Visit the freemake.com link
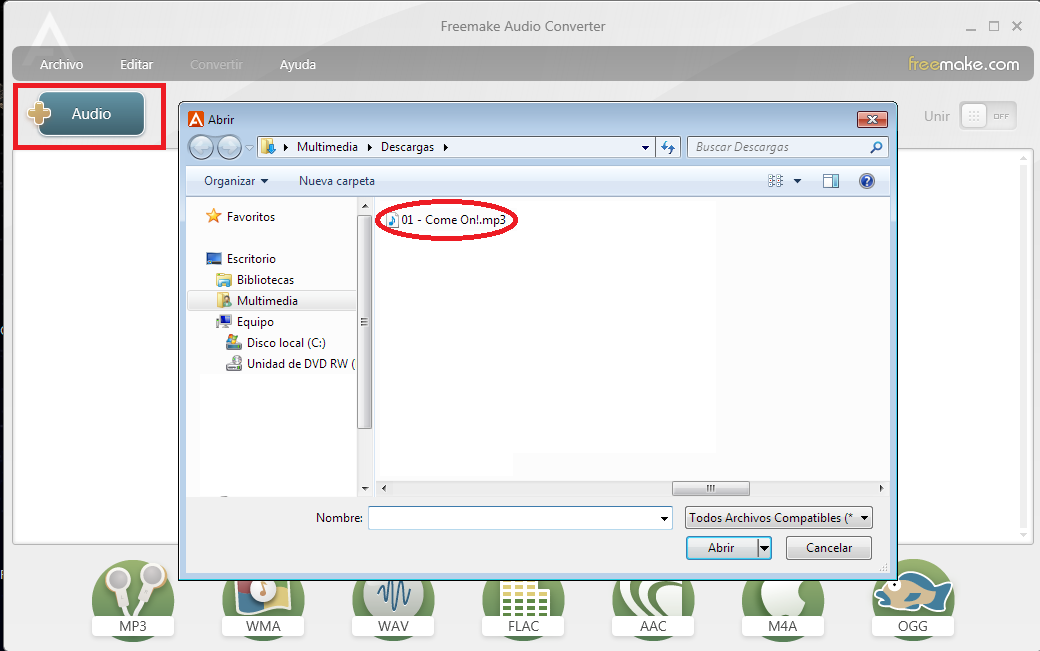 click(963, 64)
